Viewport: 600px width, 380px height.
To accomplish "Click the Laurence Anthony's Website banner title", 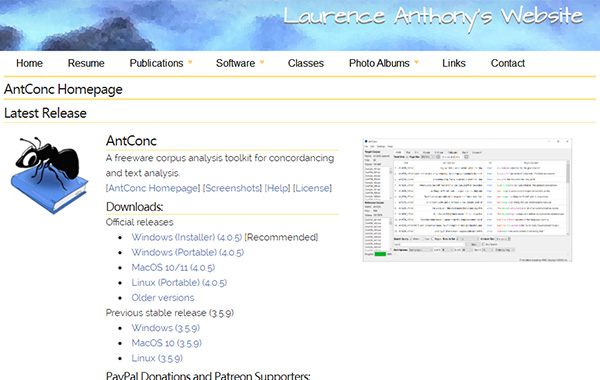I will (x=433, y=17).
